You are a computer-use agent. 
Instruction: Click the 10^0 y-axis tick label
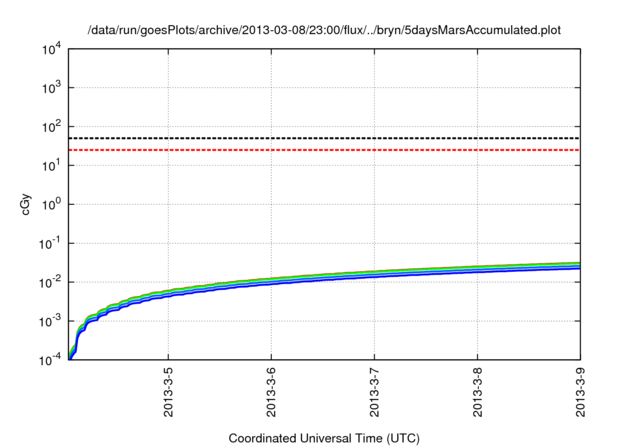click(x=51, y=204)
